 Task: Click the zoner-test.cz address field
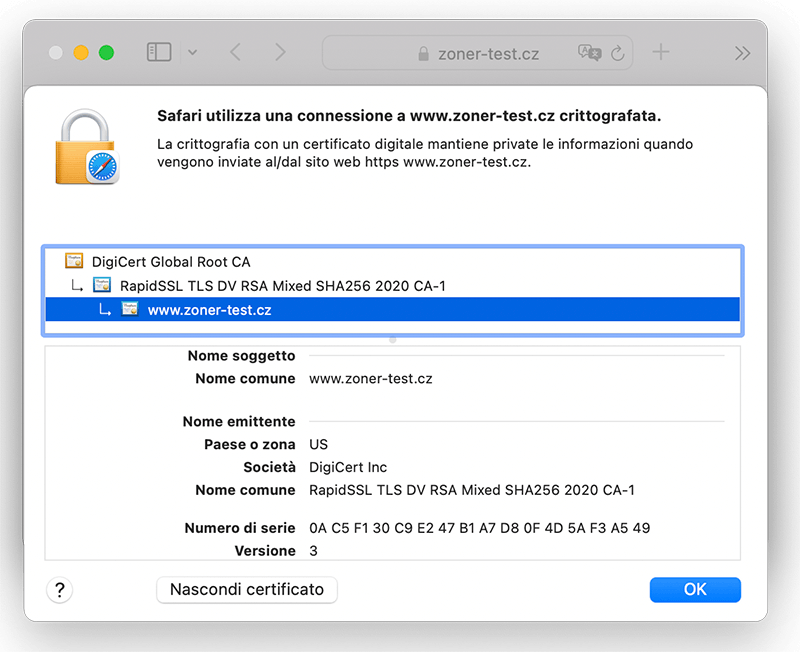pyautogui.click(x=477, y=53)
